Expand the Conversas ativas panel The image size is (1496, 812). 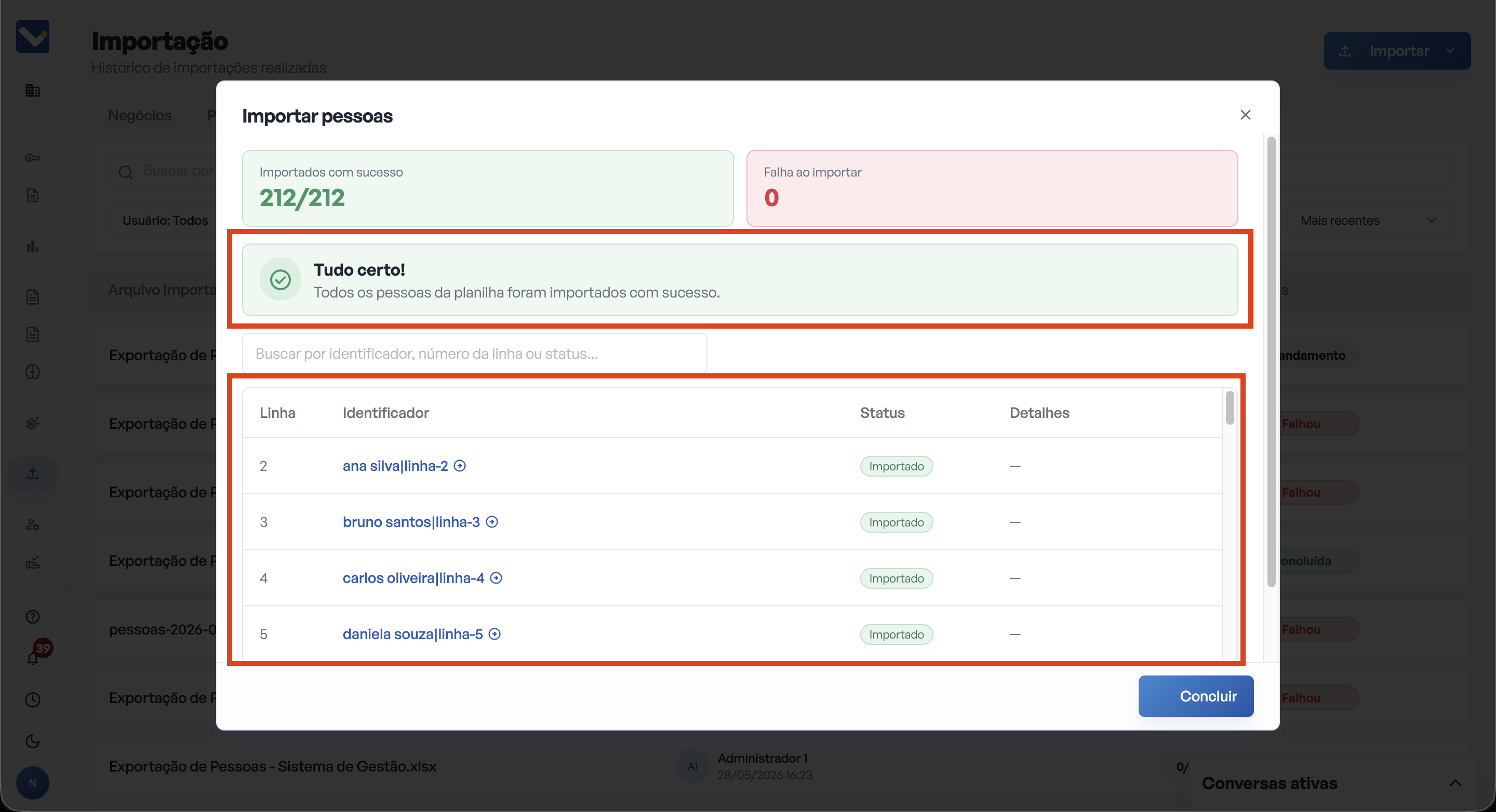coord(1455,783)
